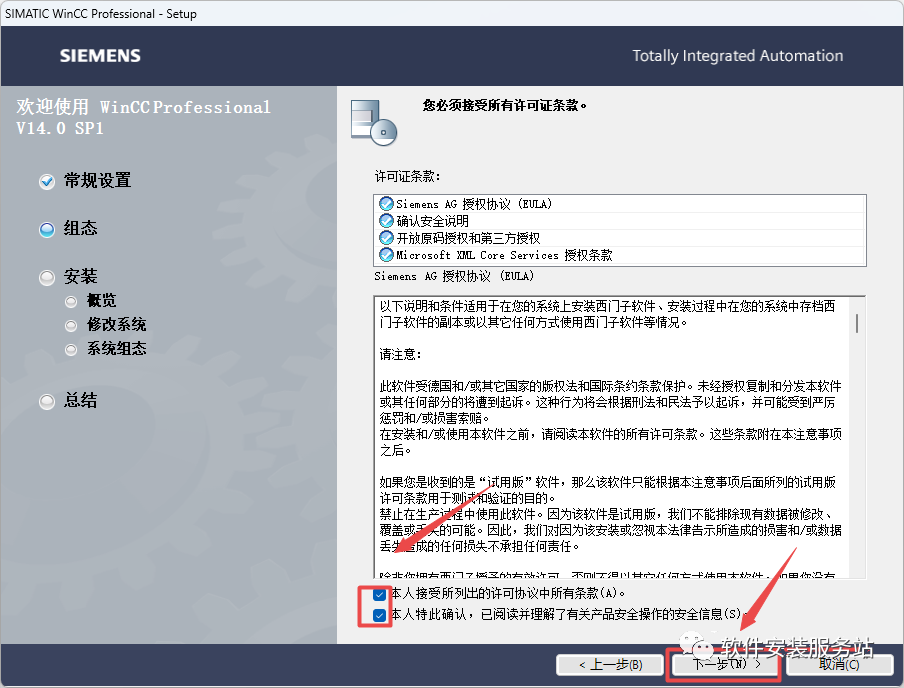
Task: Click the 组态 step in sidebar
Action: 80,228
